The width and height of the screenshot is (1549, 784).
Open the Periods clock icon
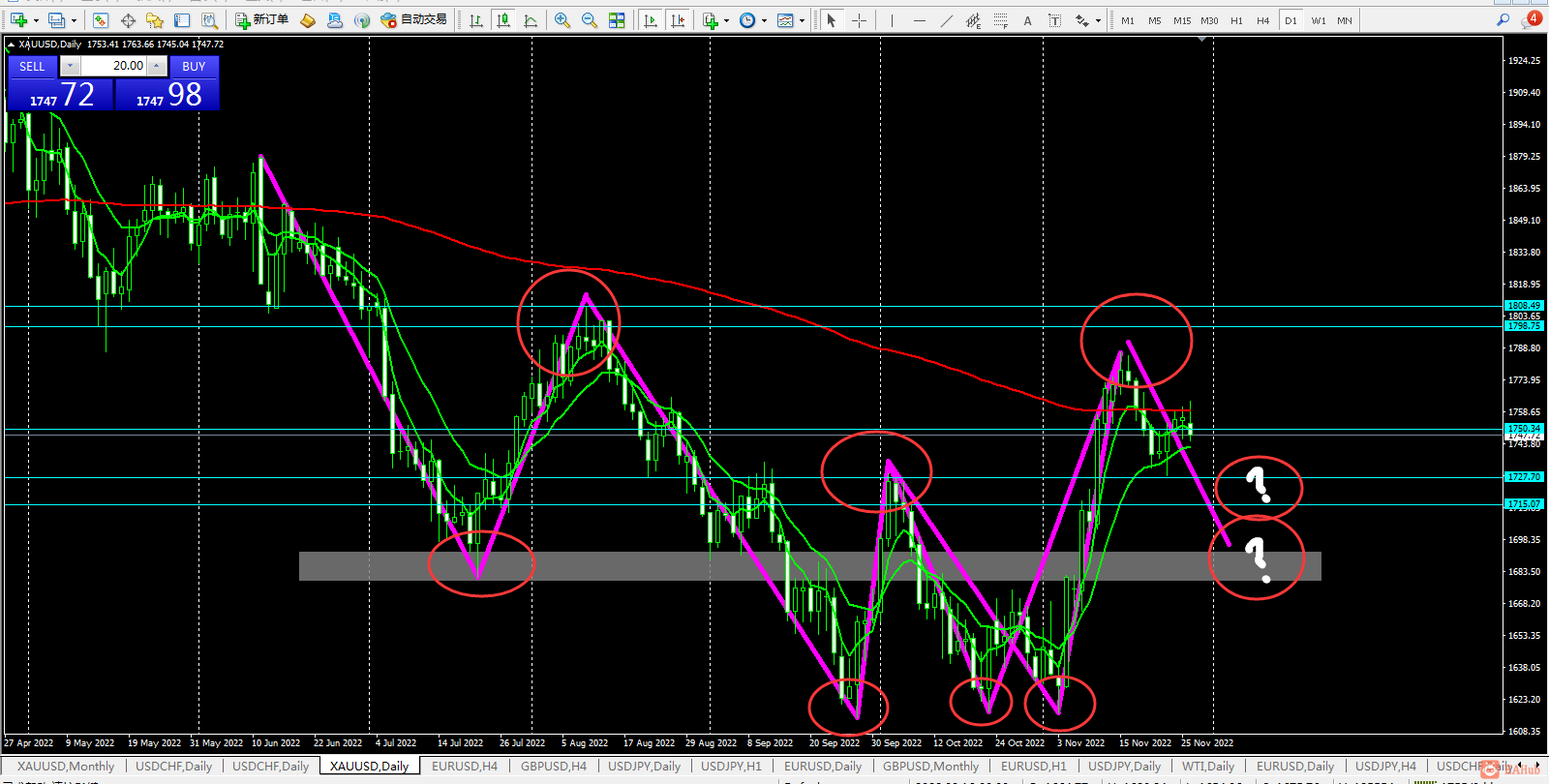point(747,20)
